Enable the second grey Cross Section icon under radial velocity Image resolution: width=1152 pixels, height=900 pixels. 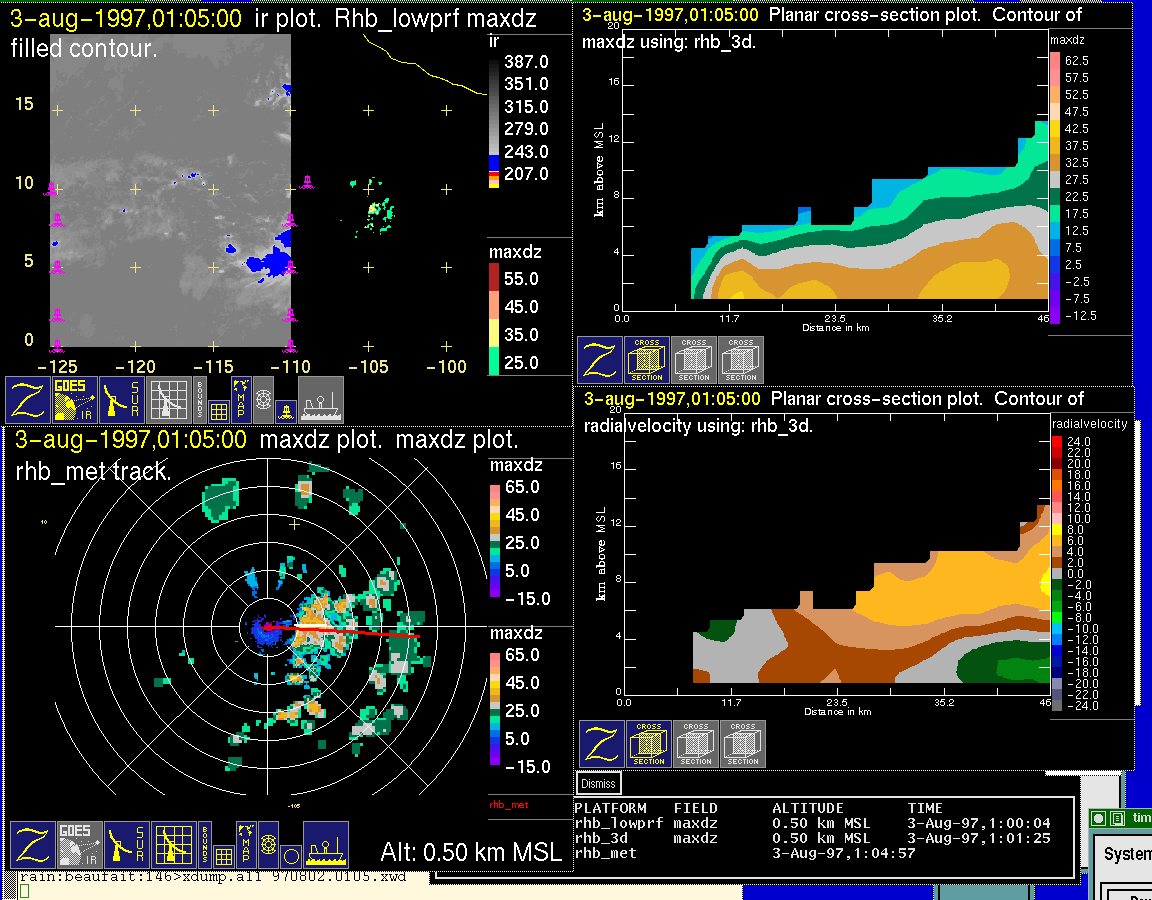click(696, 745)
